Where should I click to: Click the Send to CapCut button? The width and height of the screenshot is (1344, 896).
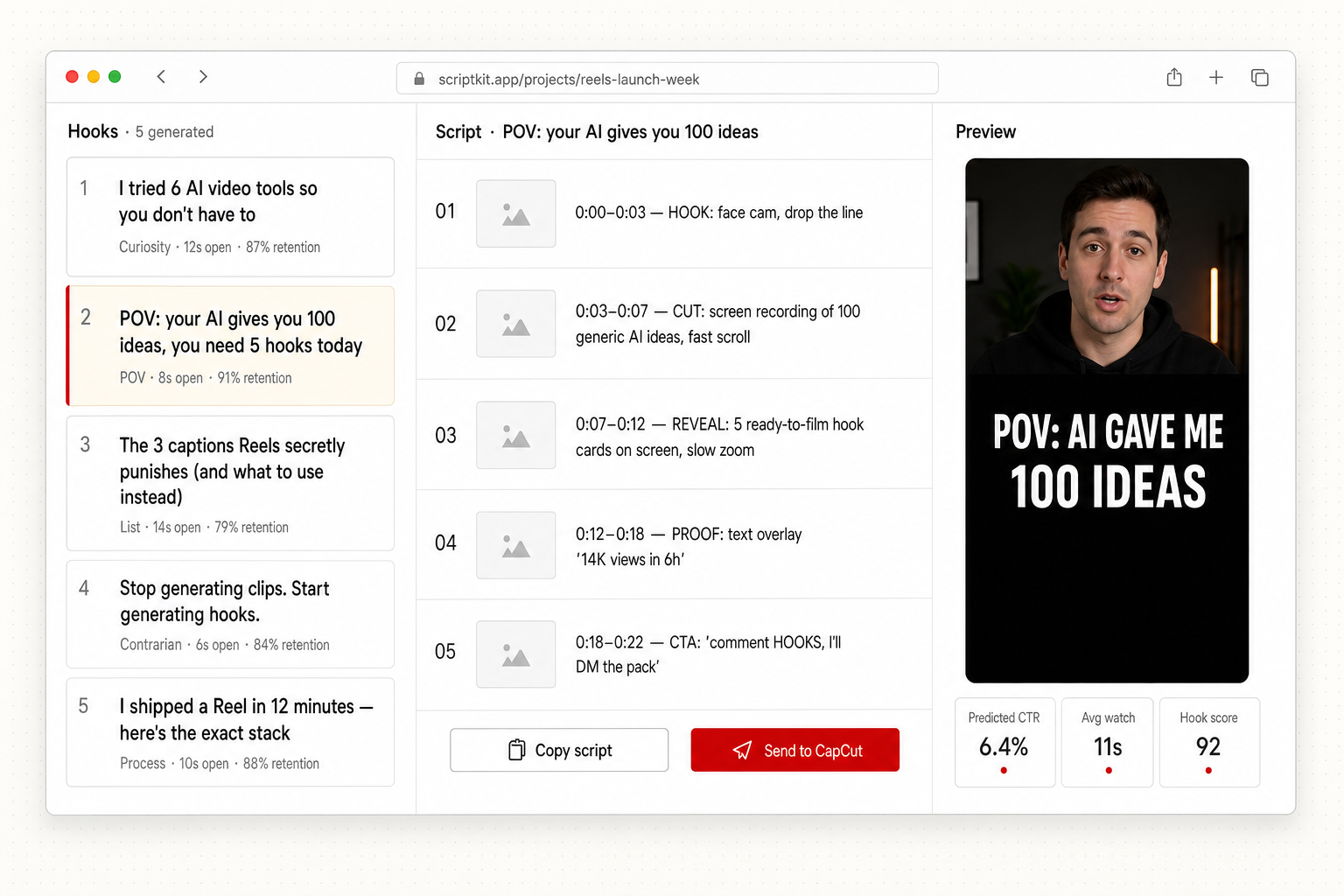795,750
